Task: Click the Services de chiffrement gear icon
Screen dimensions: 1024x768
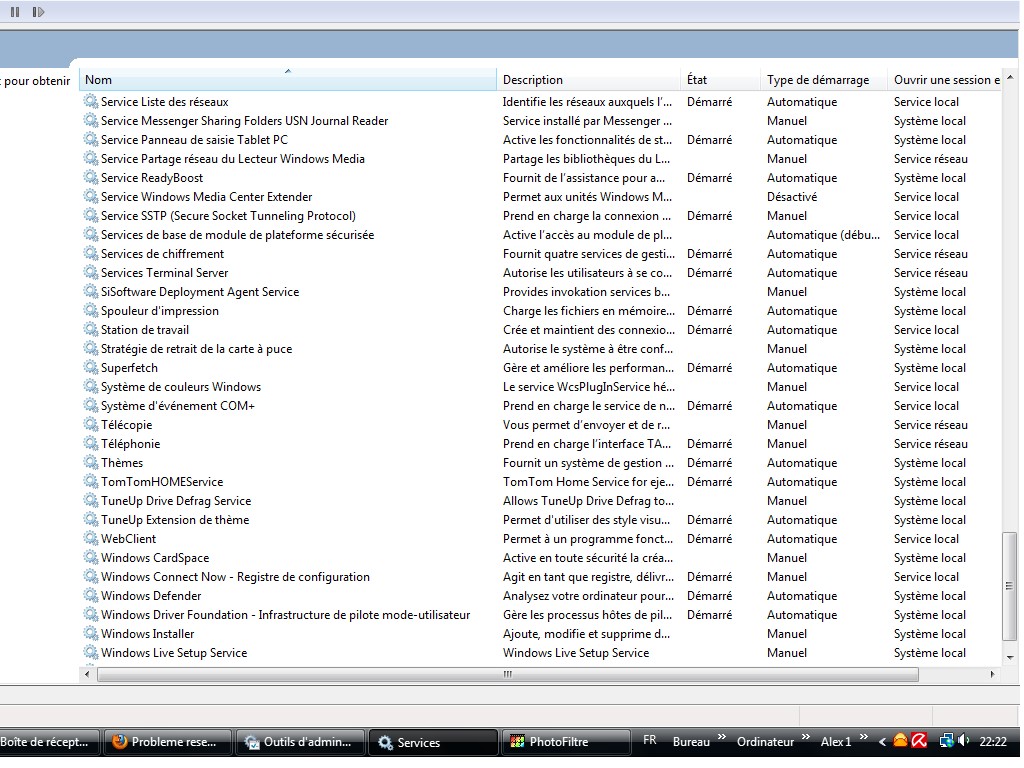Action: tap(90, 253)
